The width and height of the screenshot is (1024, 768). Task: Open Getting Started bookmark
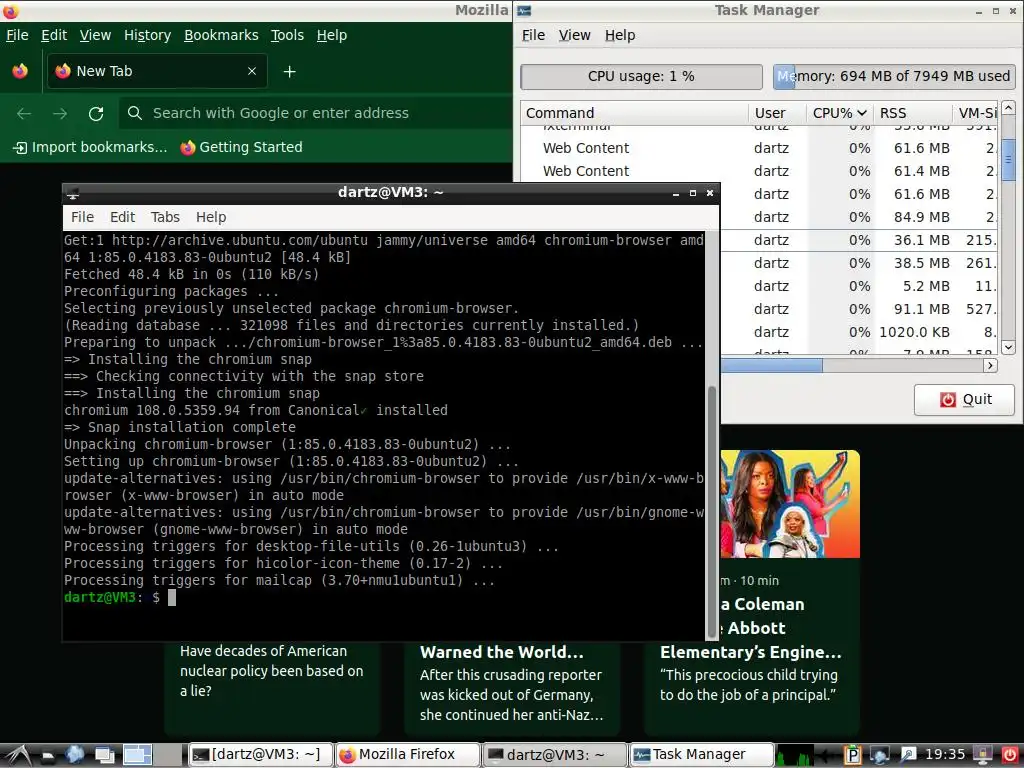click(x=242, y=148)
